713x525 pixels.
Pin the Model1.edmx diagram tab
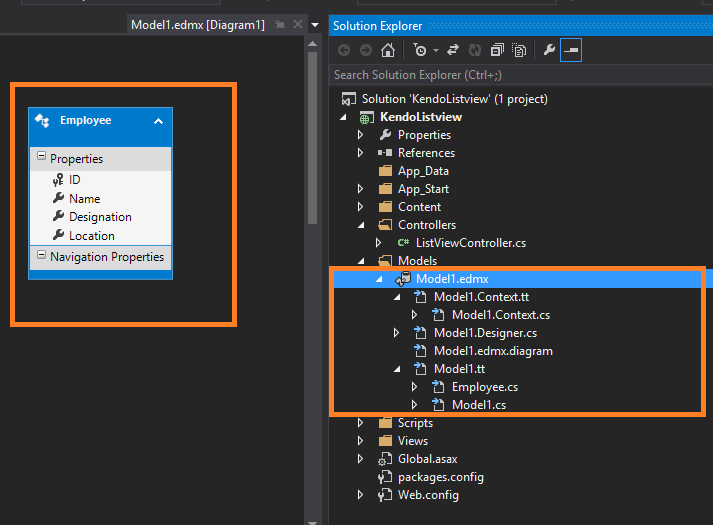point(279,25)
